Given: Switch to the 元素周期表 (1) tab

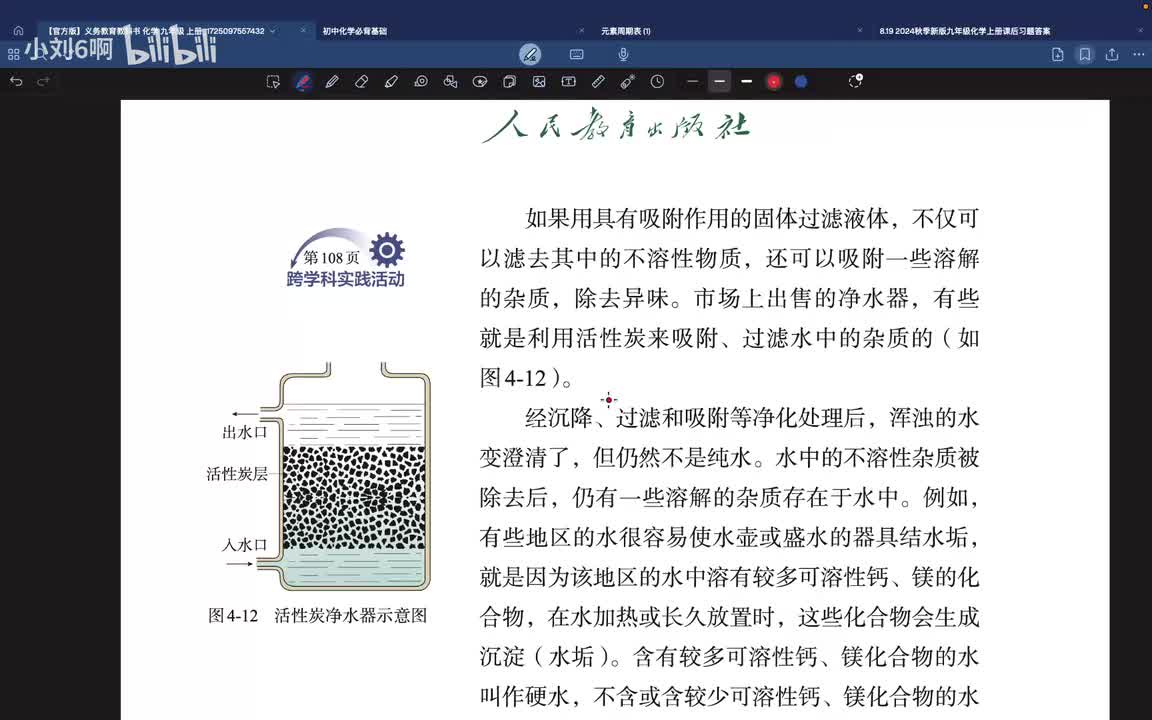Looking at the screenshot, I should [626, 31].
